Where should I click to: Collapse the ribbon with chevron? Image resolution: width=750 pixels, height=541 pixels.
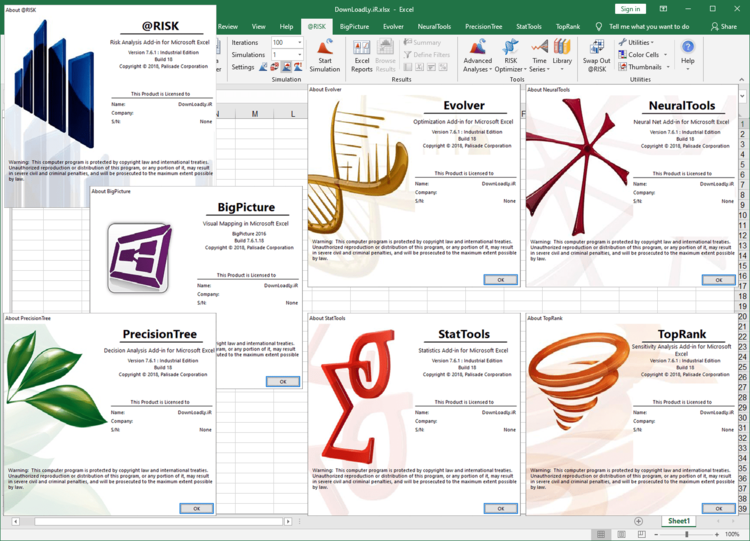(741, 79)
